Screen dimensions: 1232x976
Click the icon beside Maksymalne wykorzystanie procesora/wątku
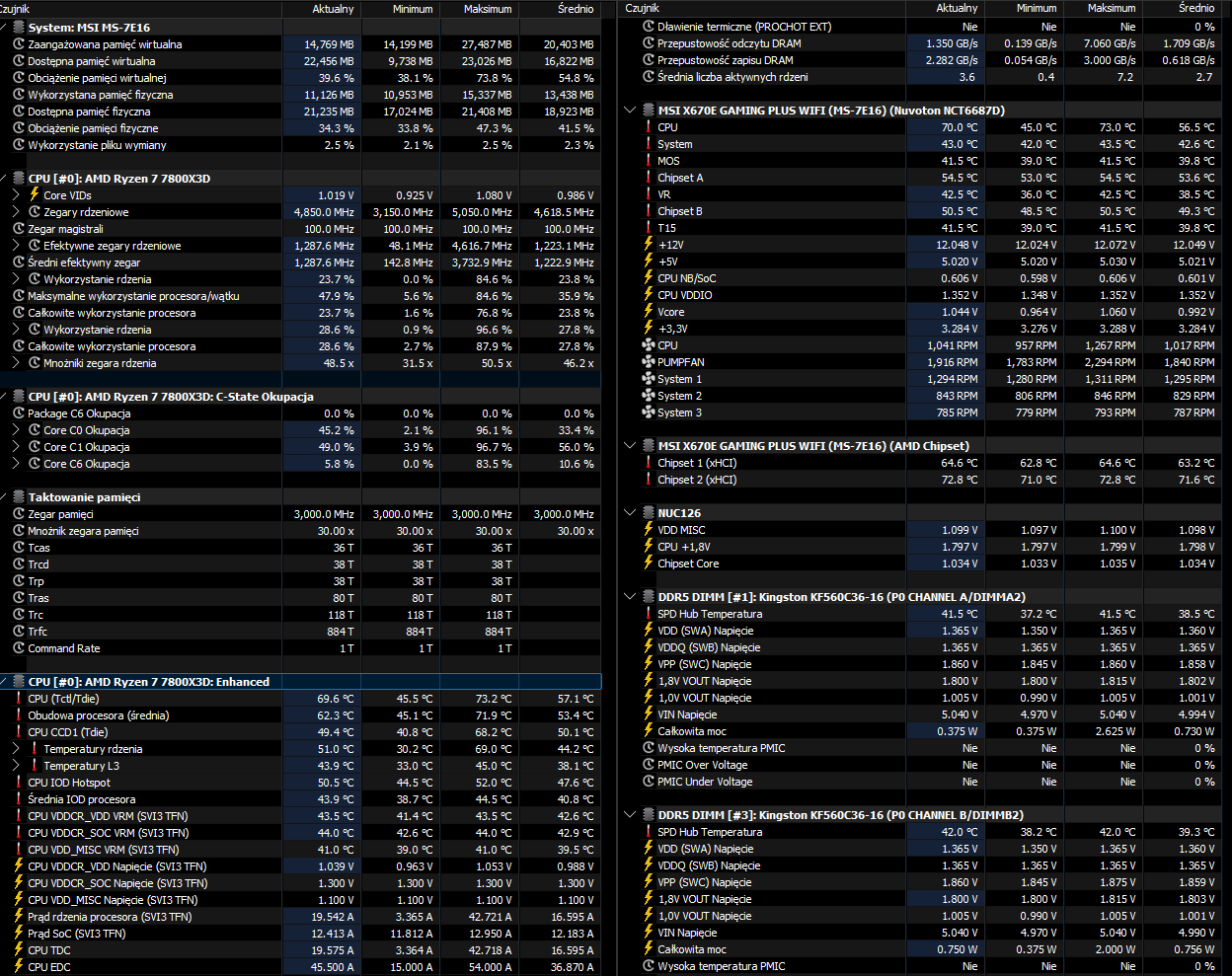(x=19, y=296)
